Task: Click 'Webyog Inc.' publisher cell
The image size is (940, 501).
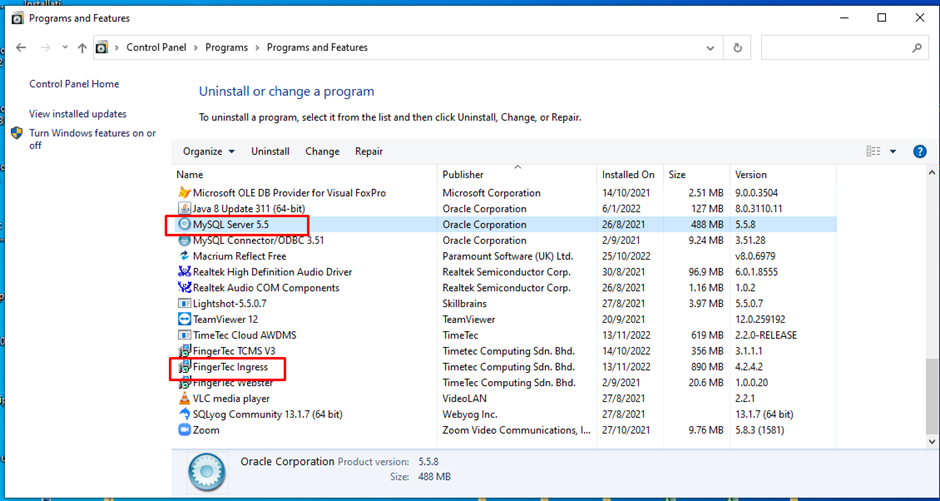Action: tap(470, 414)
